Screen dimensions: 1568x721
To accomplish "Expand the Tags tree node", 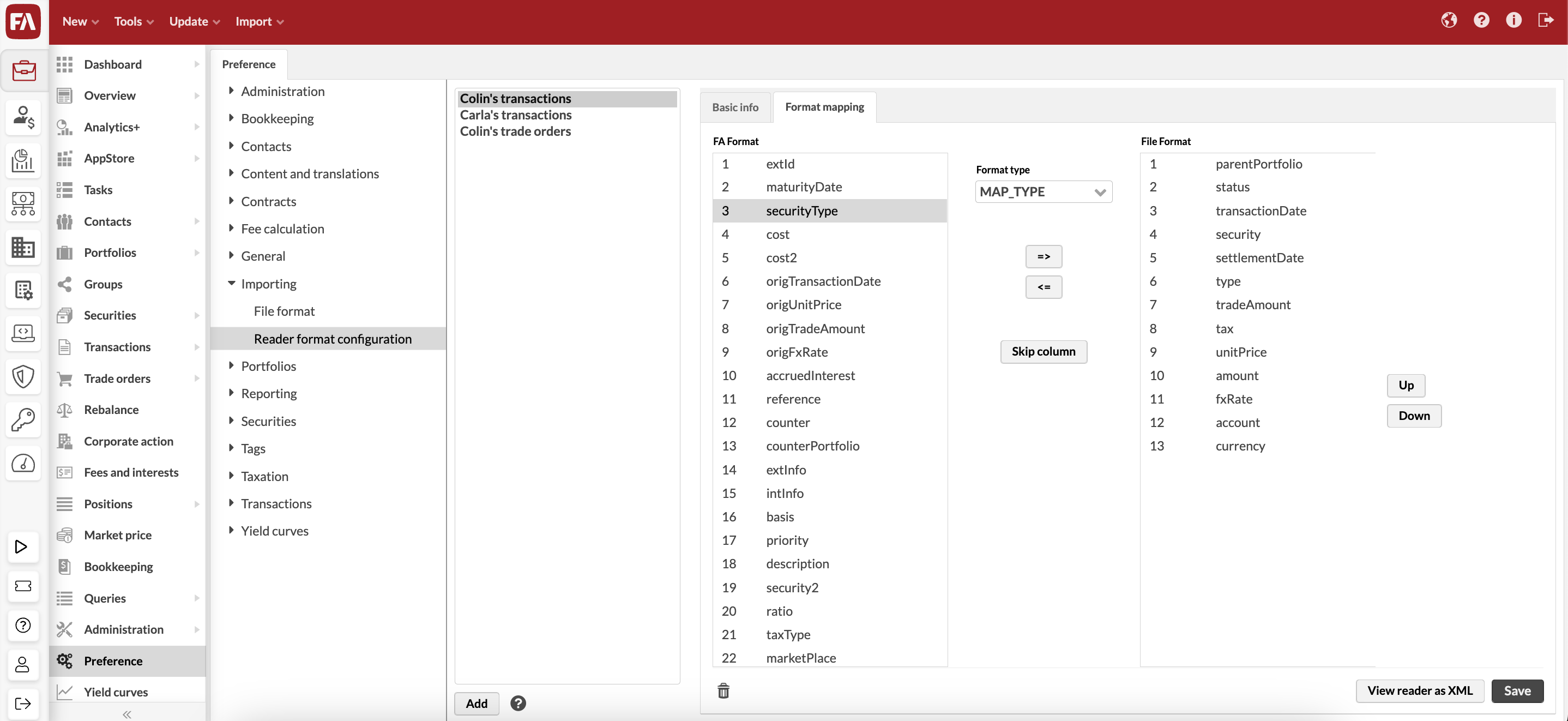I will (231, 448).
